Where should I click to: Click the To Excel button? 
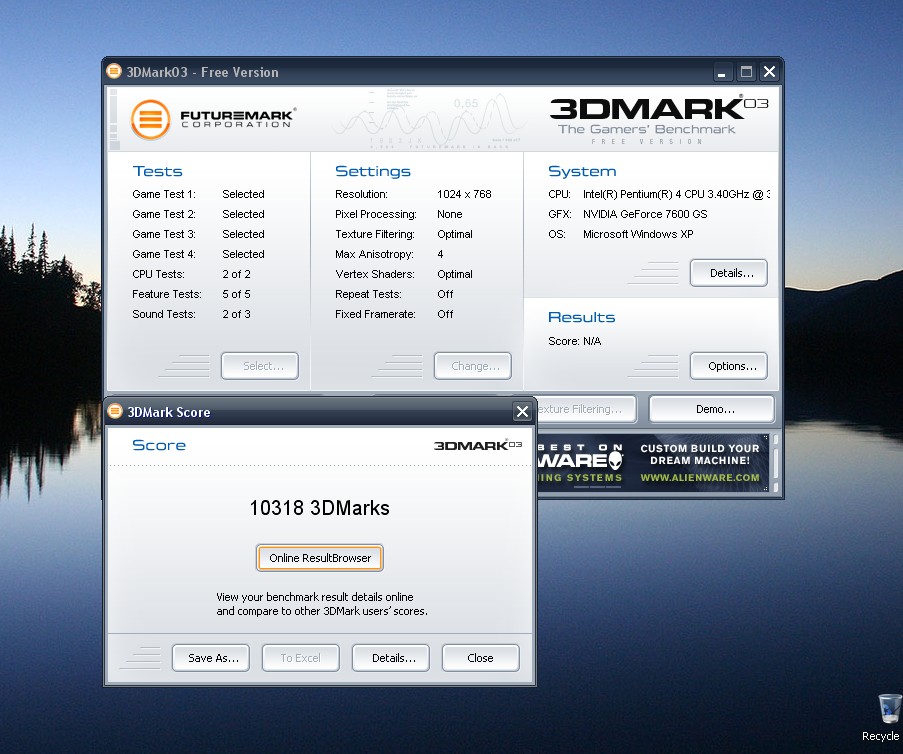click(301, 658)
